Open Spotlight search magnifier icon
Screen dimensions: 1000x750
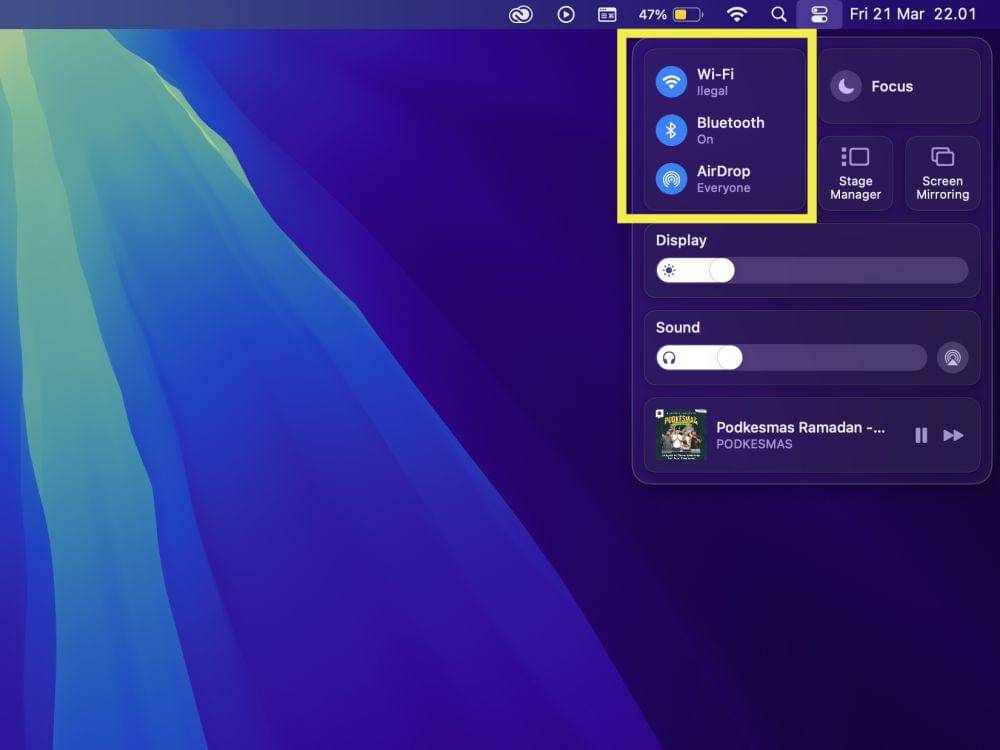coord(779,14)
